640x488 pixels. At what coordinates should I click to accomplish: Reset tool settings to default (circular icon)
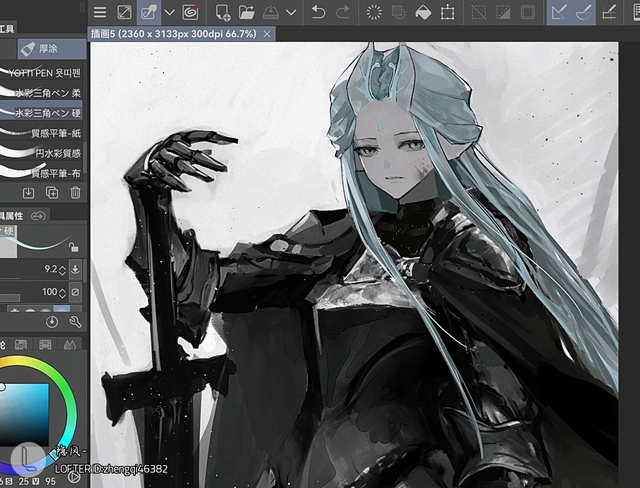(52, 322)
